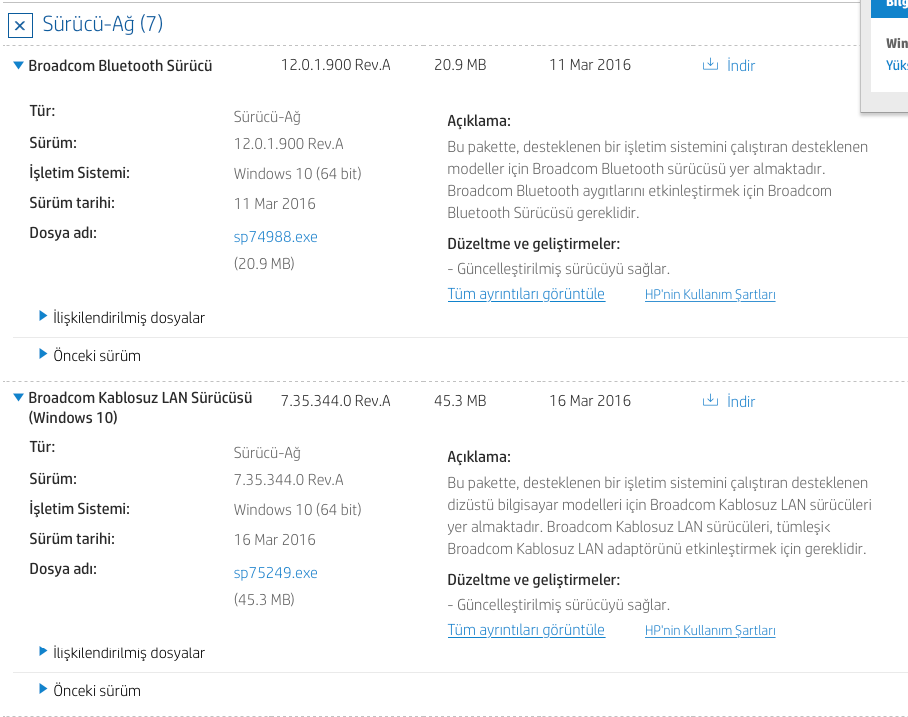Collapse the Broadcom Kablosuz LAN Sürücüsü row
This screenshot has height=717, width=908.
click(x=18, y=398)
